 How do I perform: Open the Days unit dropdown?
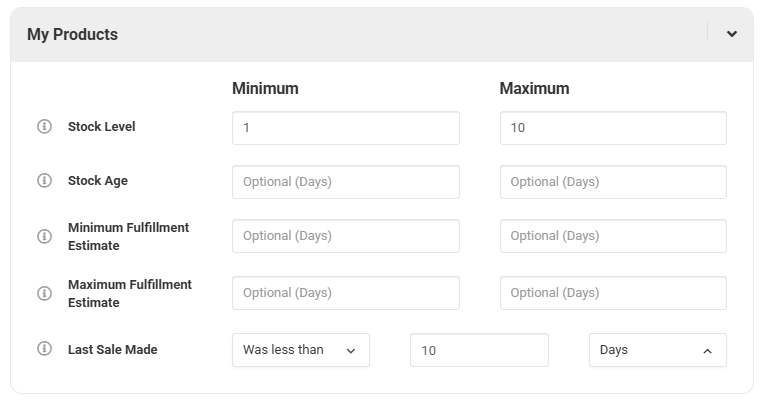tap(657, 350)
